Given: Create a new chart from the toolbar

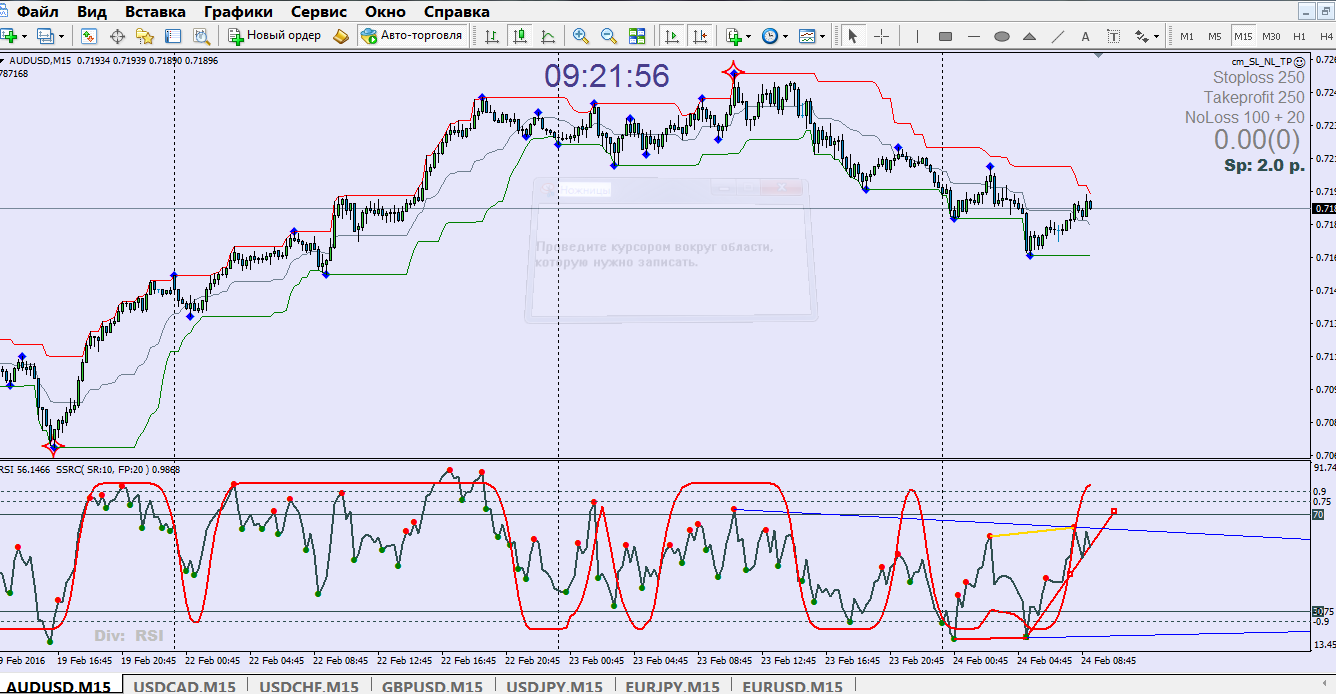Looking at the screenshot, I should click(9, 36).
